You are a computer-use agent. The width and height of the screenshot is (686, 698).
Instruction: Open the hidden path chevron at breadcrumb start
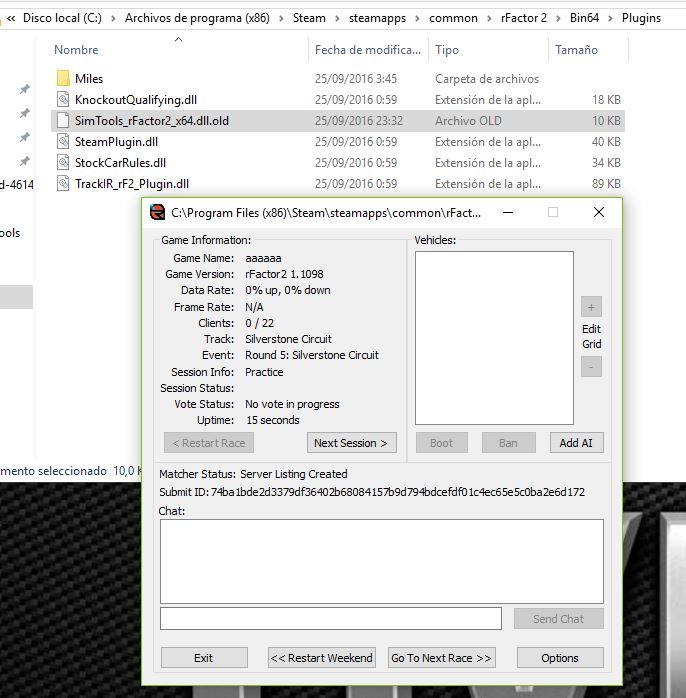[x=11, y=18]
